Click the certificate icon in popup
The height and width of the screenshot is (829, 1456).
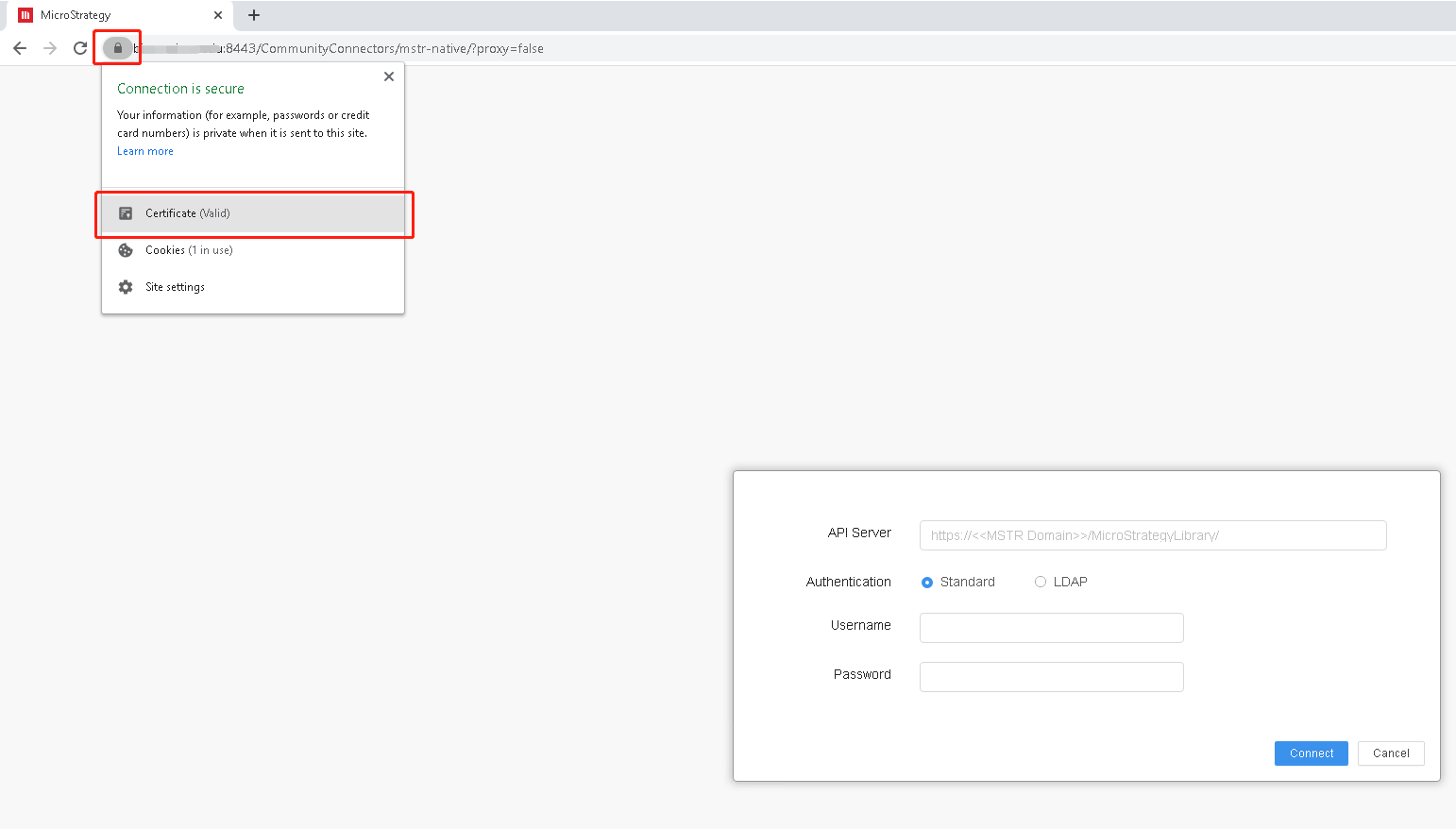(126, 213)
